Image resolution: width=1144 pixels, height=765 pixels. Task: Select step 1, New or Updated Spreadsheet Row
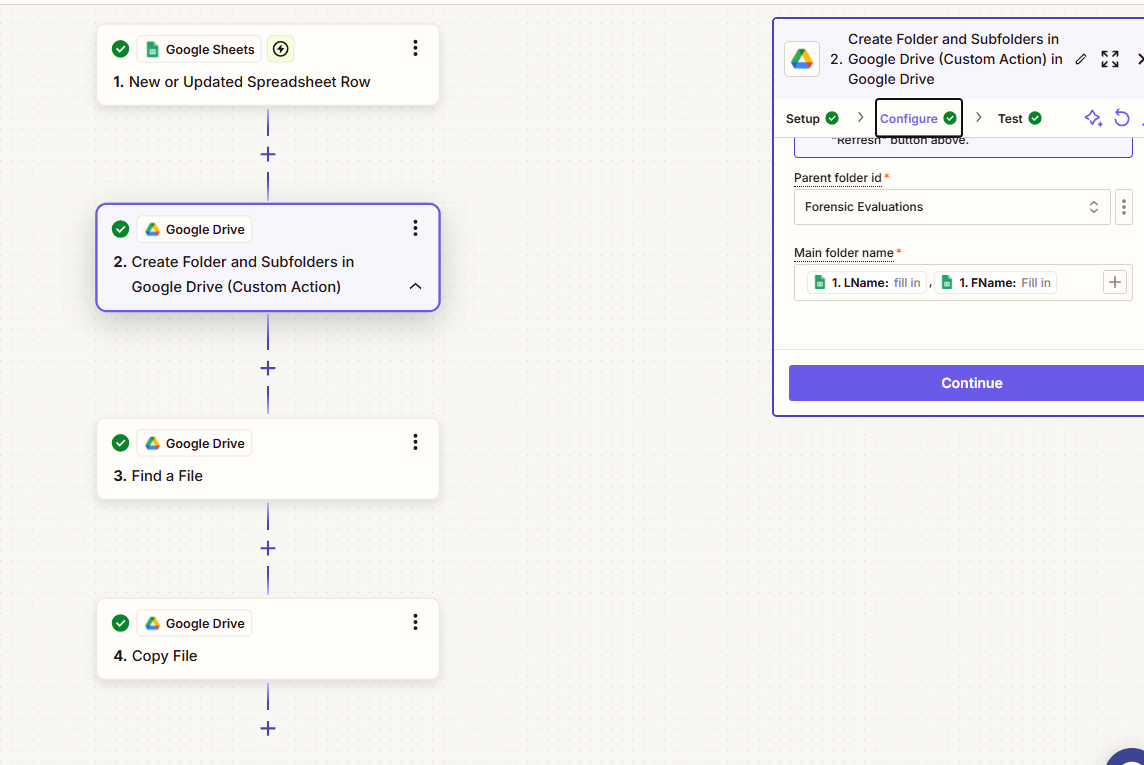click(x=268, y=65)
